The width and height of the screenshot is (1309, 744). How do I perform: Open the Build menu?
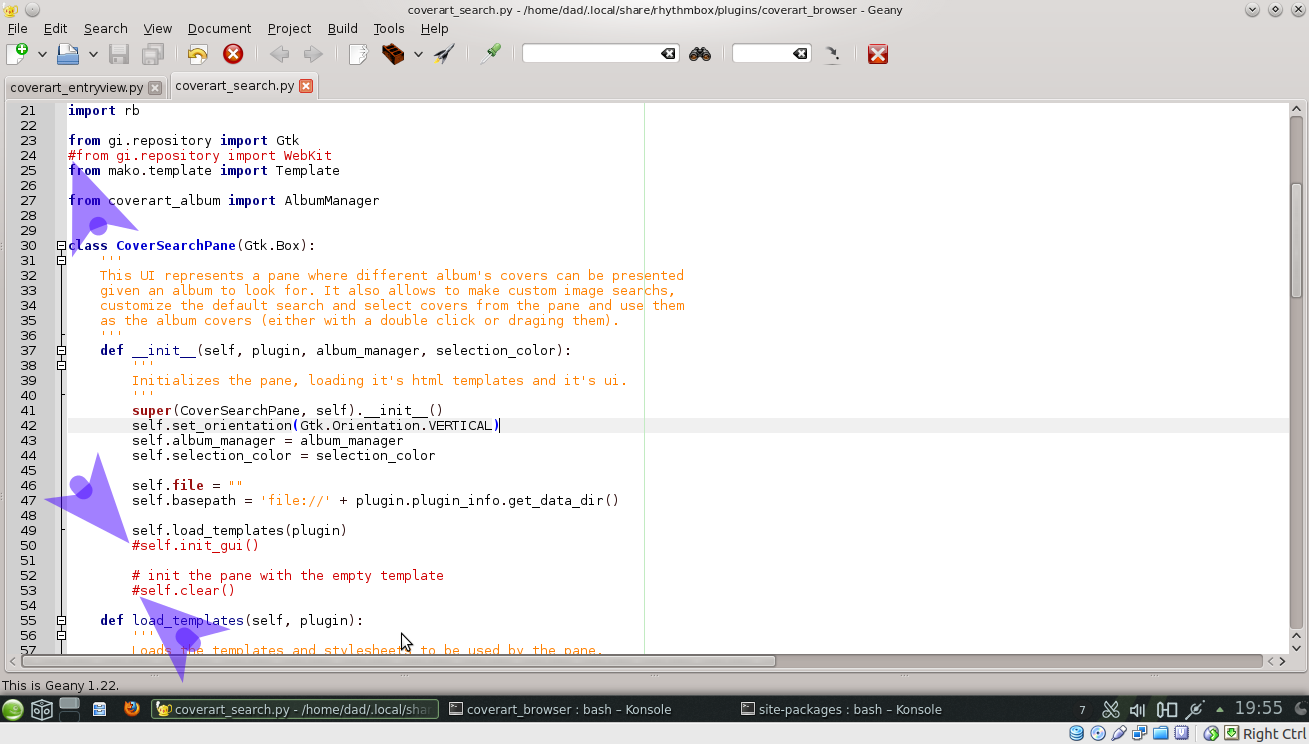pos(343,28)
